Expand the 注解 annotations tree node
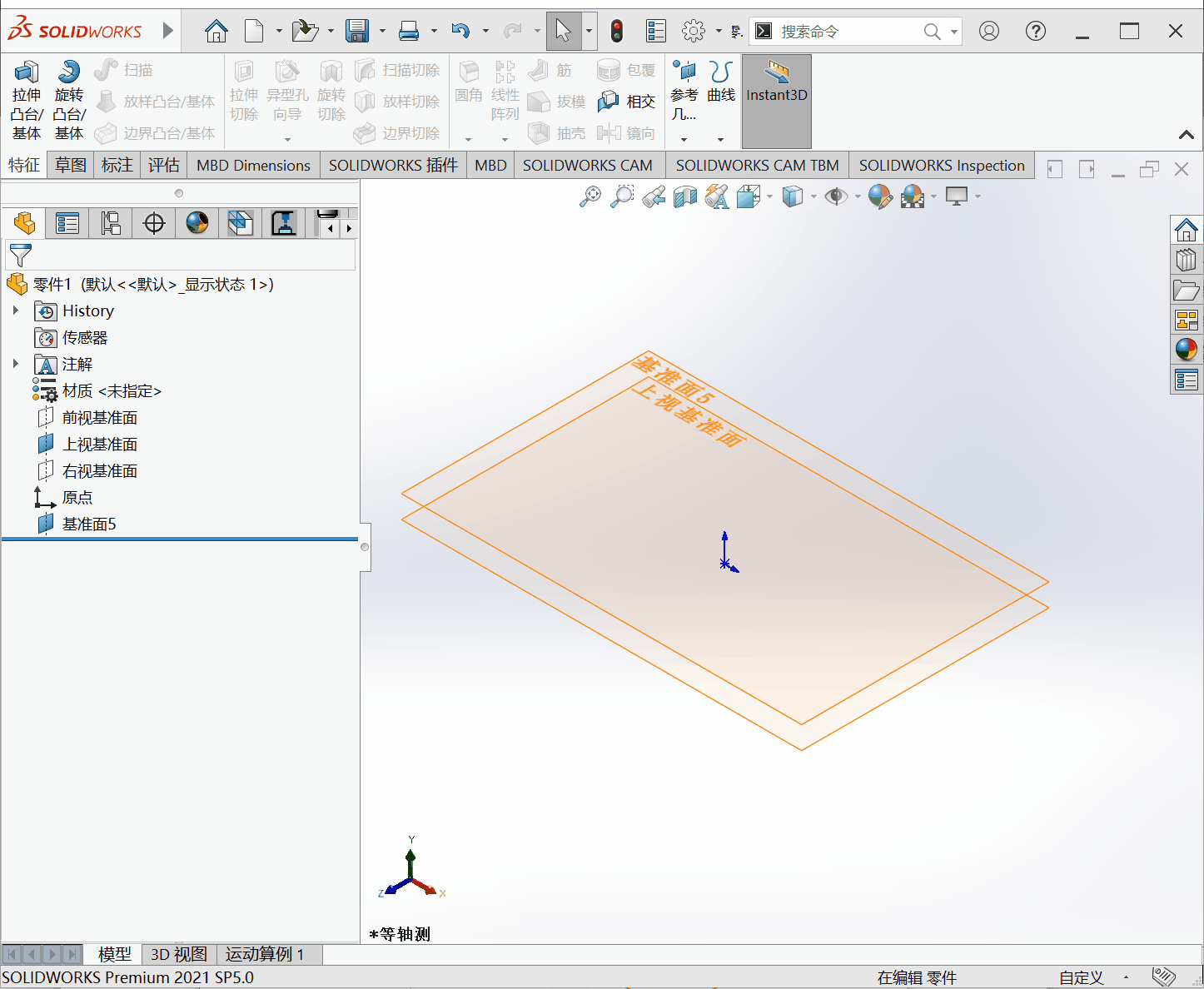The width and height of the screenshot is (1204, 989). 15,364
